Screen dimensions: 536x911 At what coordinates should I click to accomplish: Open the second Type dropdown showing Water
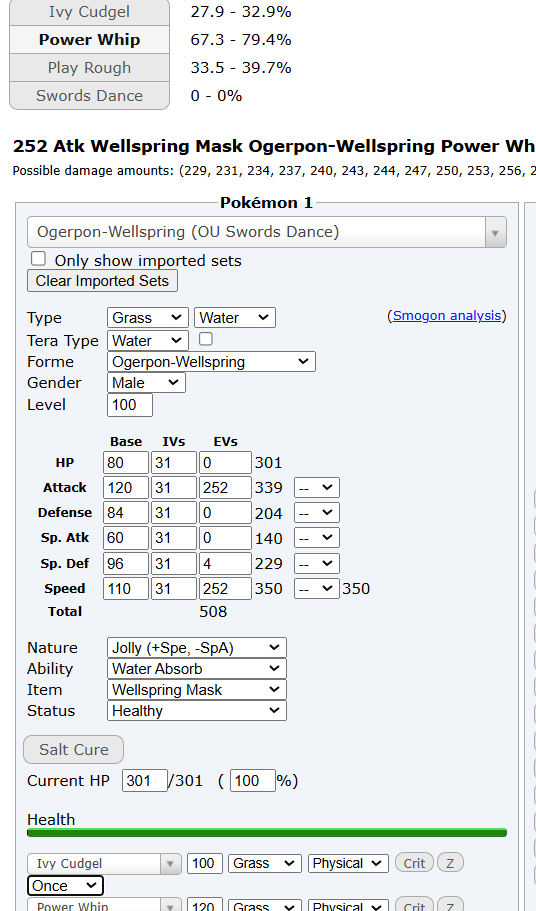click(x=235, y=318)
